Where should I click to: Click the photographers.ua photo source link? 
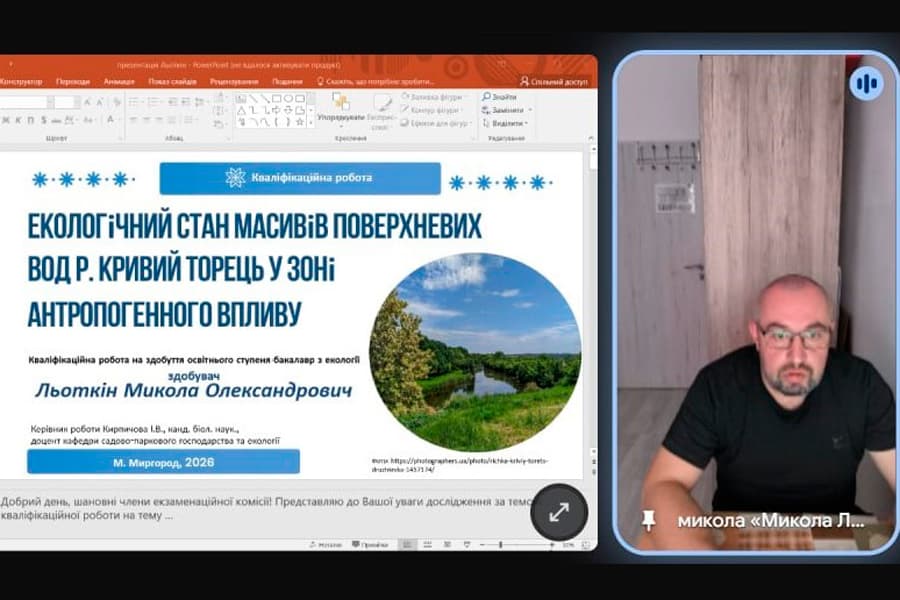(461, 464)
